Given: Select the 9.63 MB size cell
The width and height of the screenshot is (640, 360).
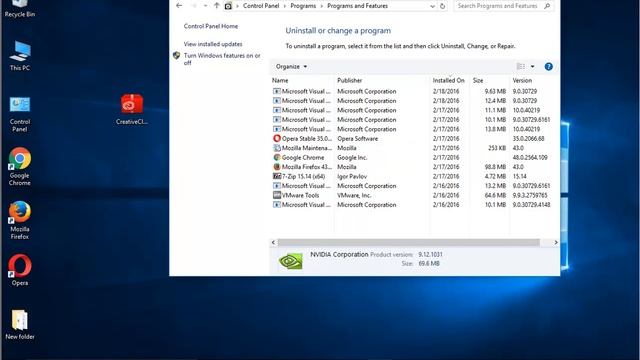Looking at the screenshot, I should 496,91.
